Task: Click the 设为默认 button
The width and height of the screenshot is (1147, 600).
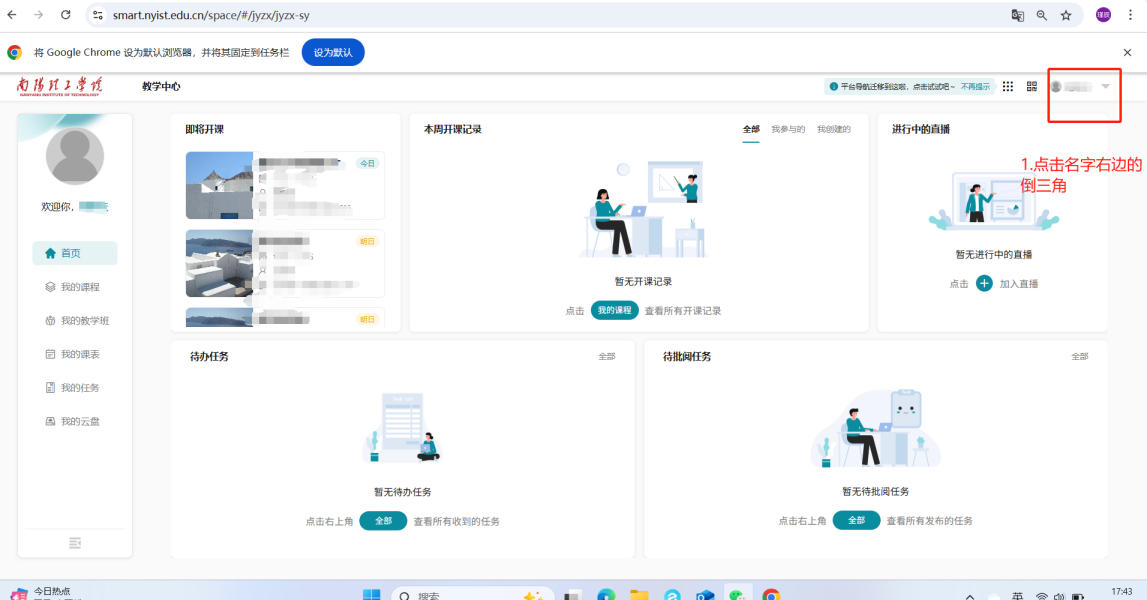Action: click(333, 52)
